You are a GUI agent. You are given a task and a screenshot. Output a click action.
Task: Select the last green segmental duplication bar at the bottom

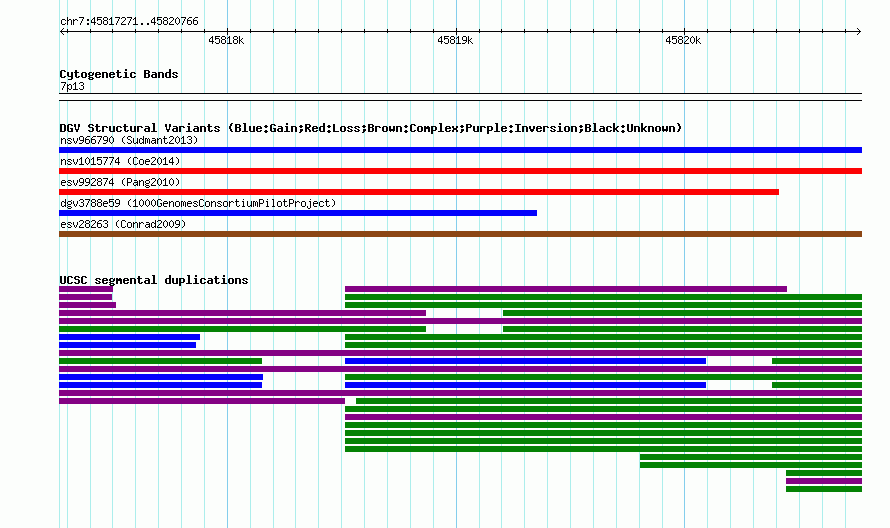coord(824,489)
